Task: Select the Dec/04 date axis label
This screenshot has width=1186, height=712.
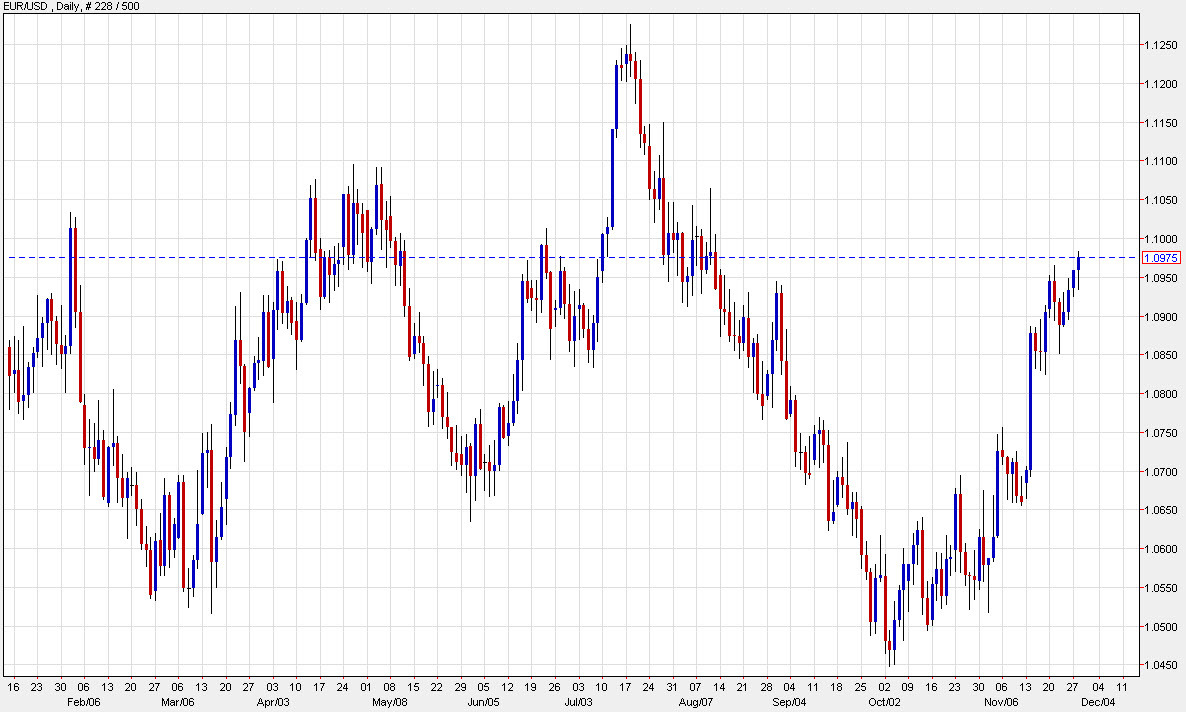Action: tap(1098, 701)
